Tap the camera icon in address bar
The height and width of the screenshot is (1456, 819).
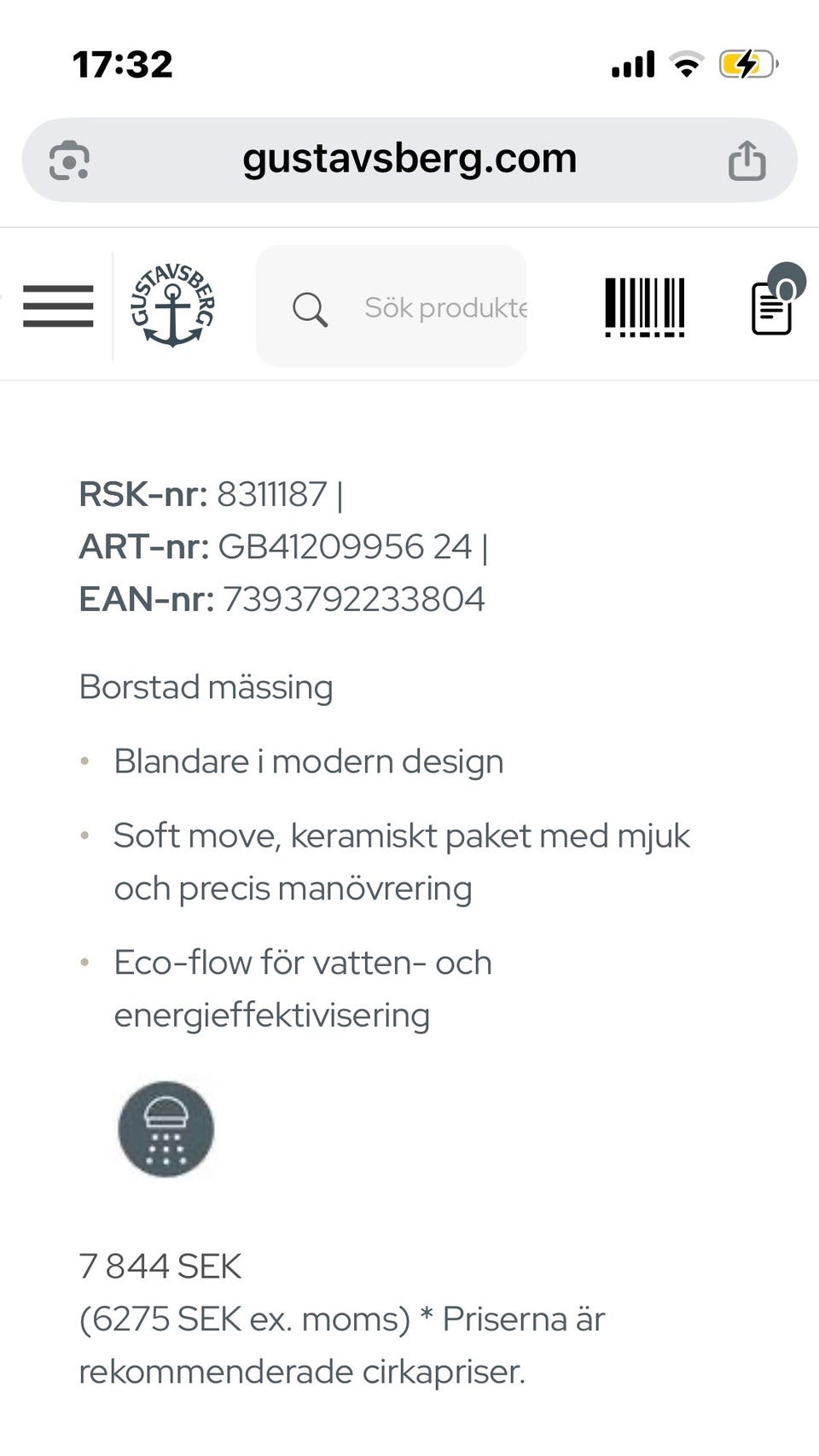69,160
